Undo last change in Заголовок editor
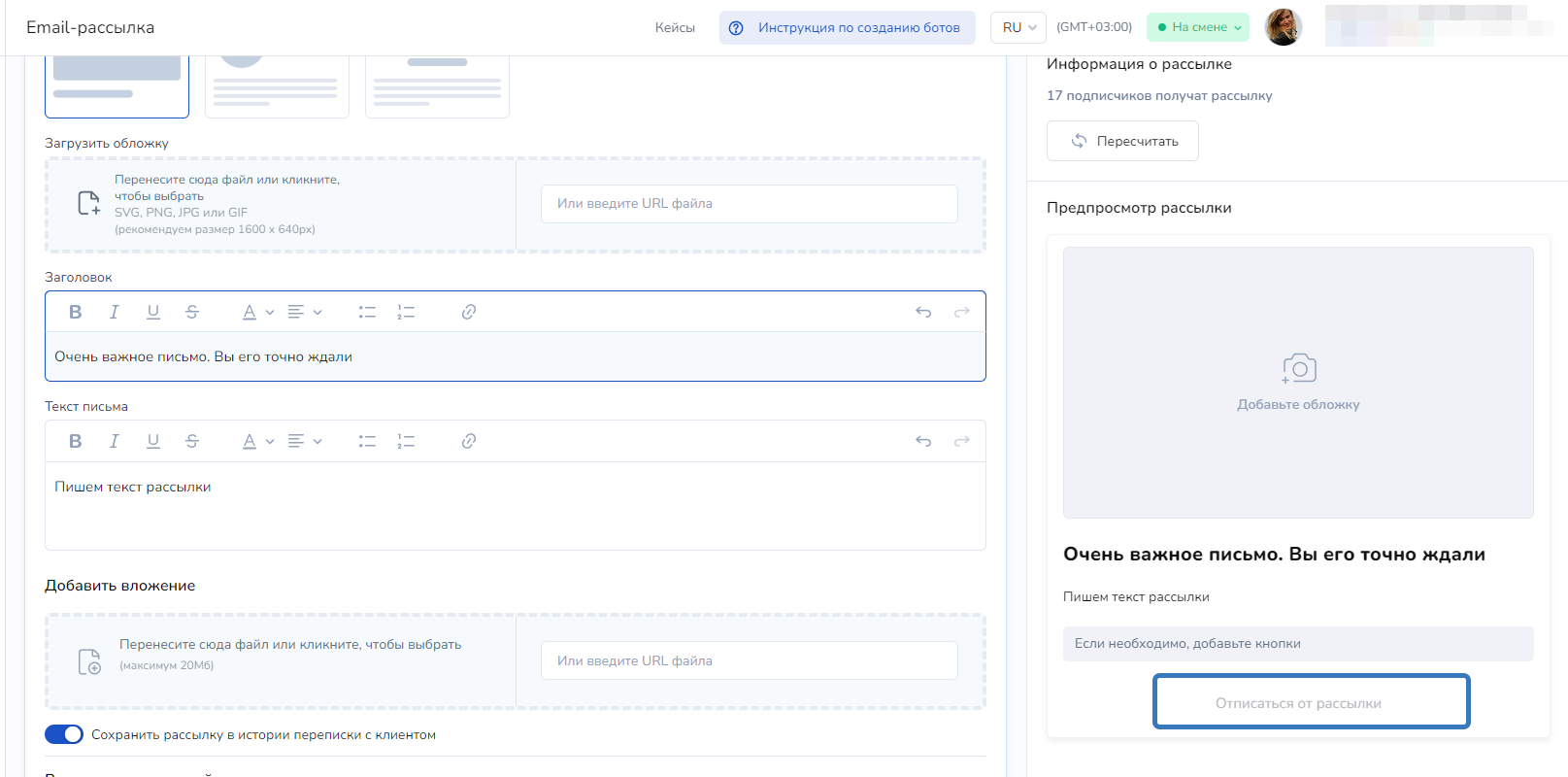1568x777 pixels. pos(923,312)
